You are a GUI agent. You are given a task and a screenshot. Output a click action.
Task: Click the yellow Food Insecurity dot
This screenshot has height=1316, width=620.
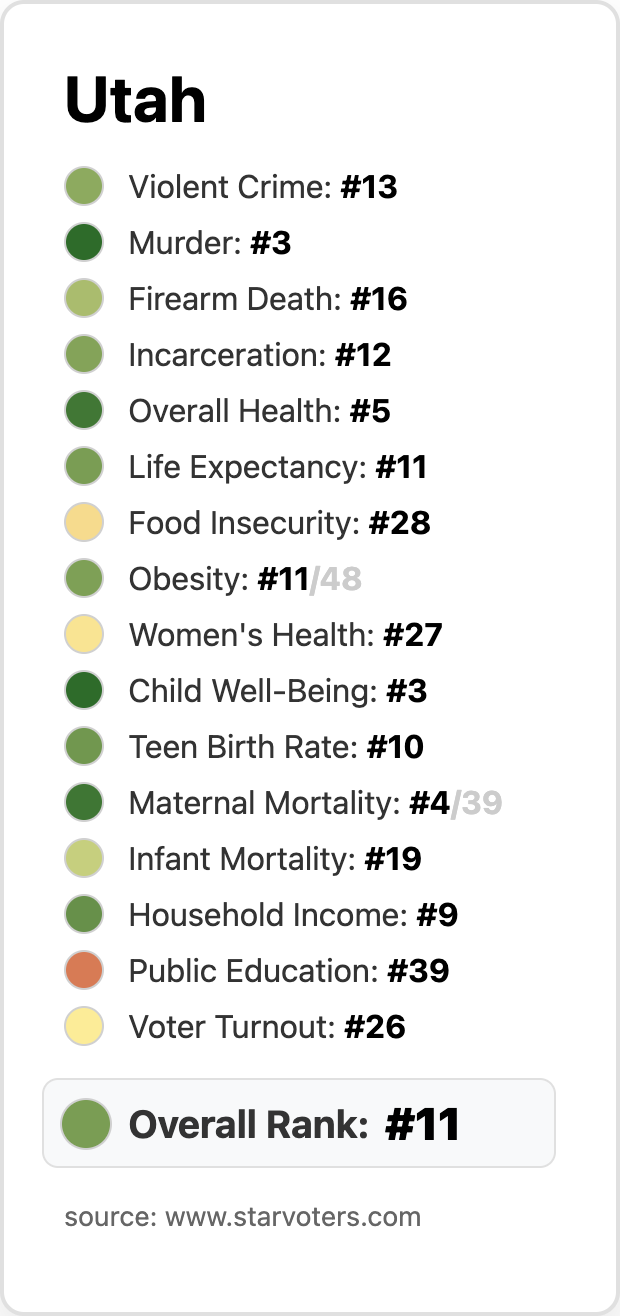coord(84,523)
